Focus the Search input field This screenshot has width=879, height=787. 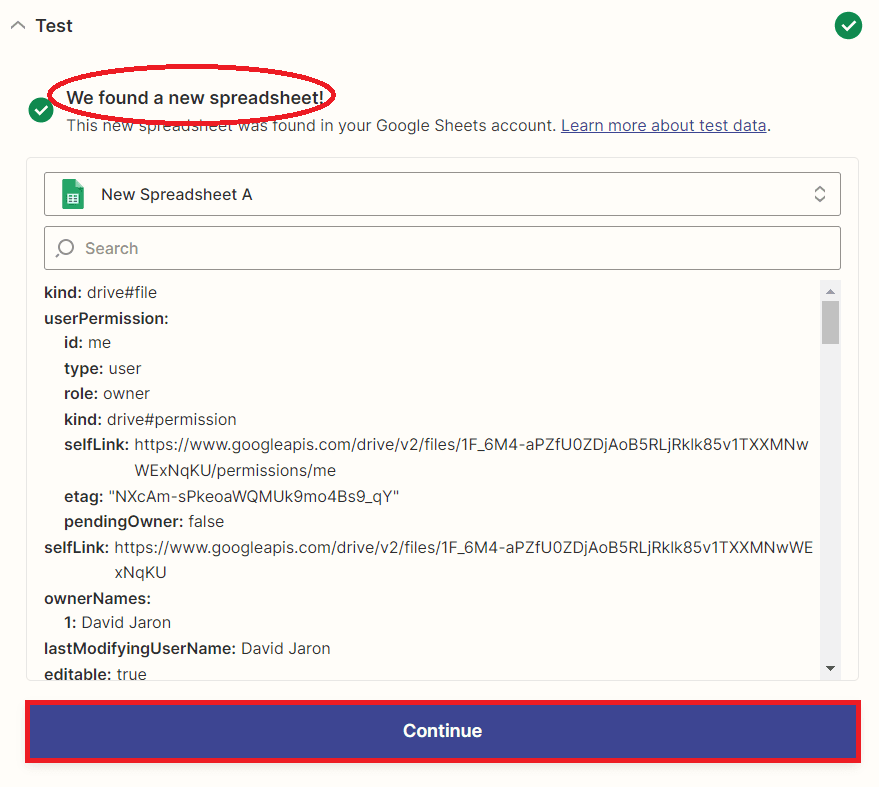(450, 248)
